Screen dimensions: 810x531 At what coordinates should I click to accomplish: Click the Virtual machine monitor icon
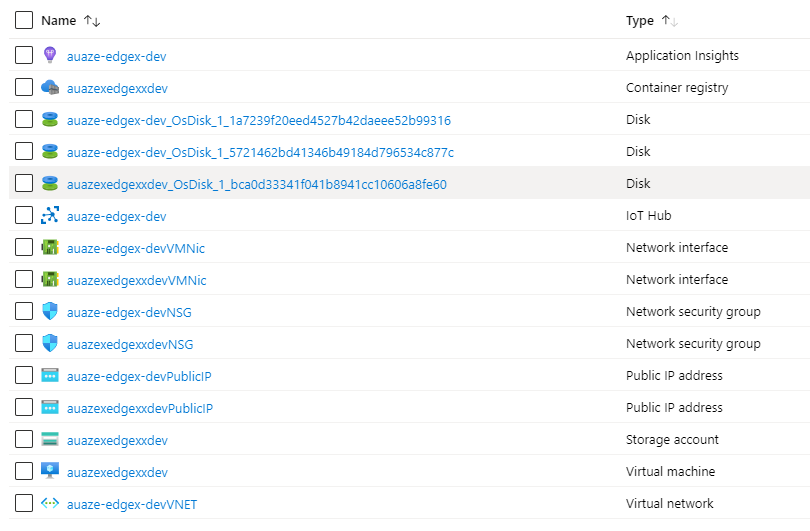tap(50, 471)
